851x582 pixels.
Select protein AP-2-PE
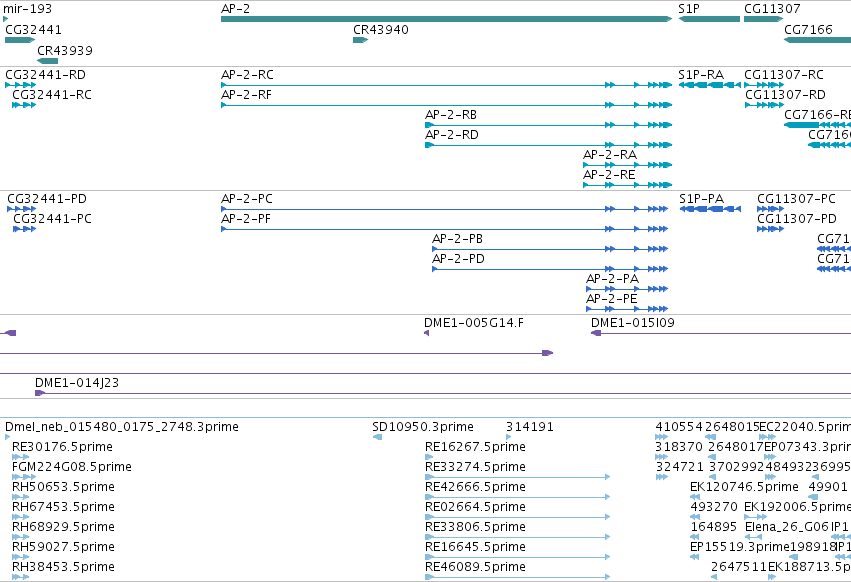tap(627, 309)
